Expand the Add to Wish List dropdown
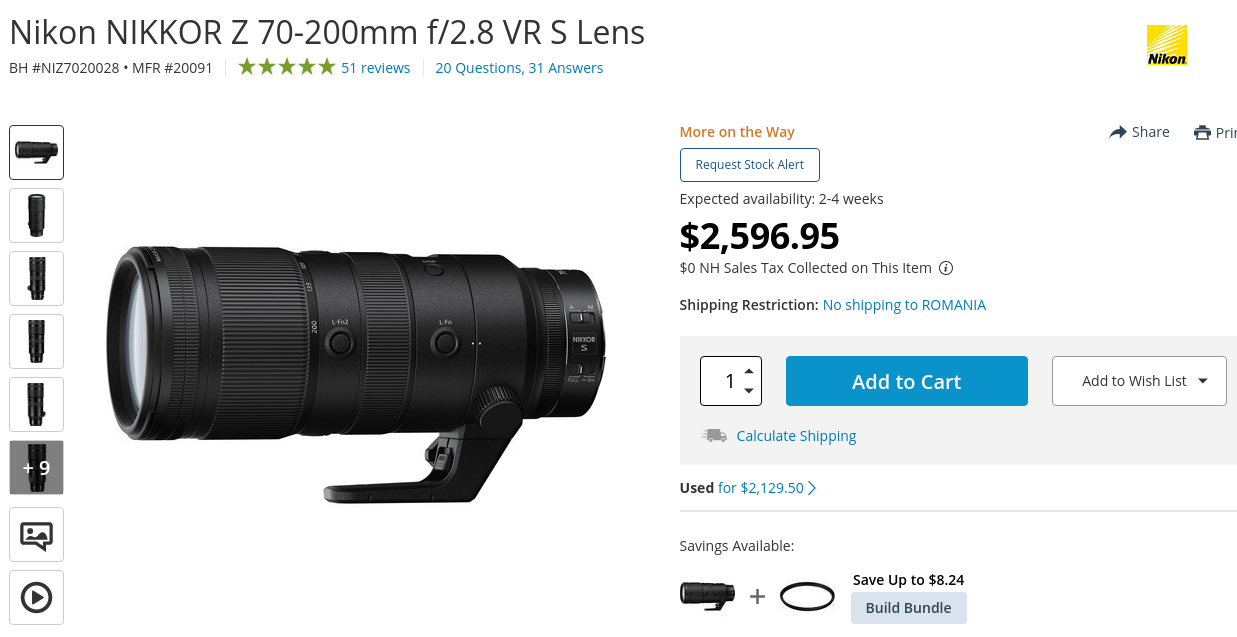This screenshot has height=637, width=1237. click(x=1202, y=381)
